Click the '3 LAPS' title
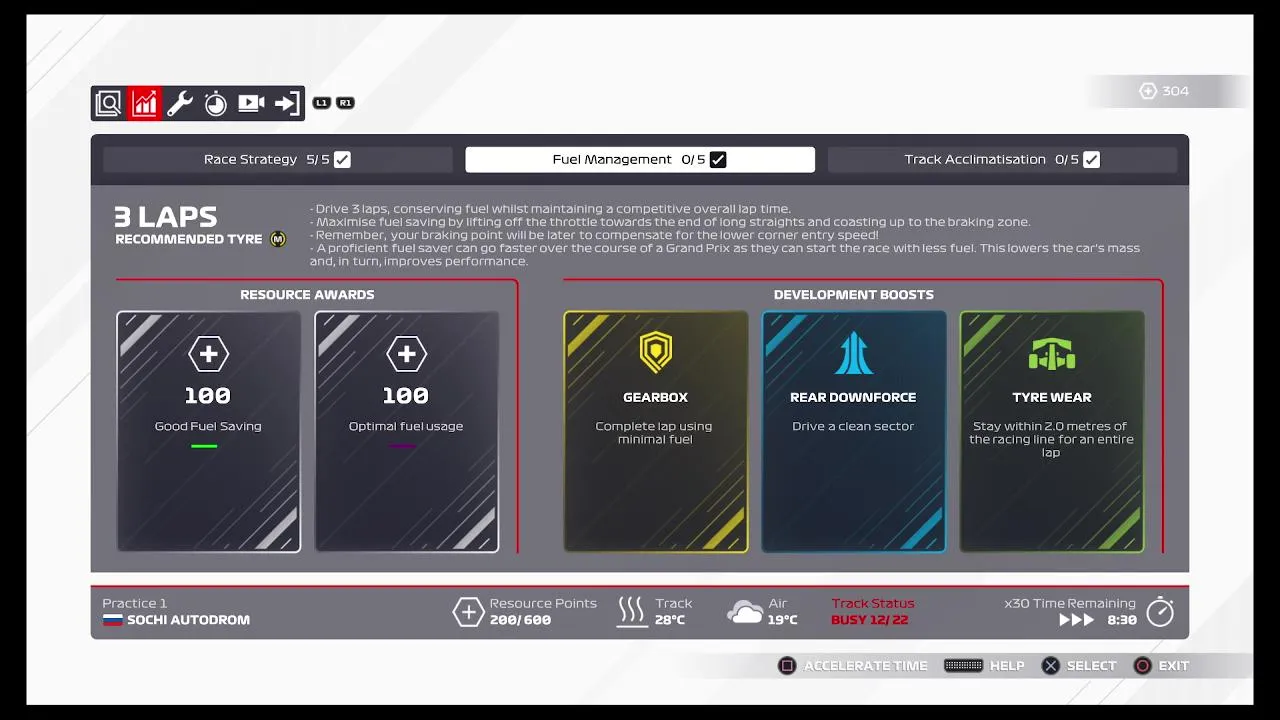The image size is (1280, 720). (x=166, y=217)
